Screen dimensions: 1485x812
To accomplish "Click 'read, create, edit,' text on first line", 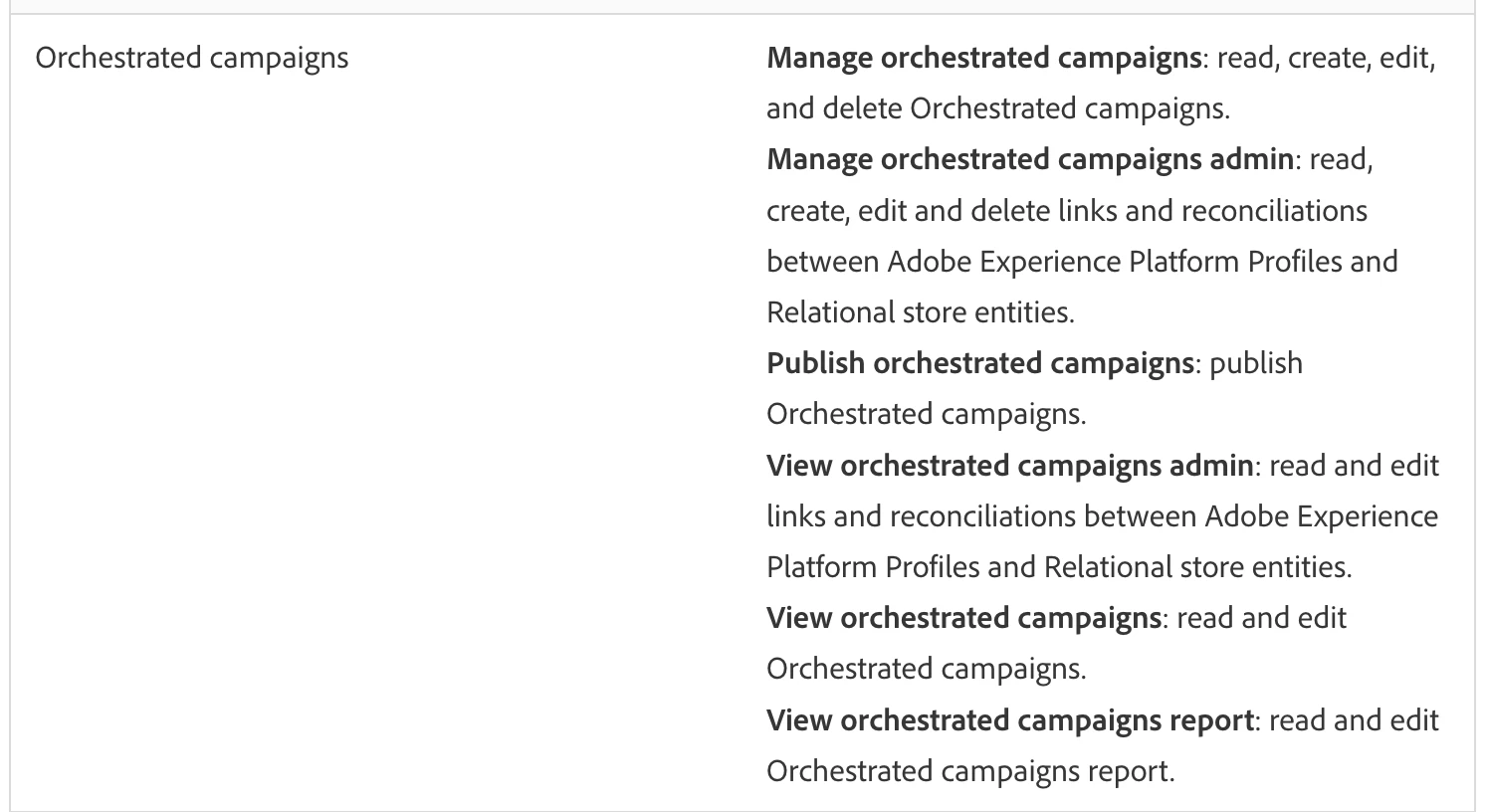I will pos(1326,58).
